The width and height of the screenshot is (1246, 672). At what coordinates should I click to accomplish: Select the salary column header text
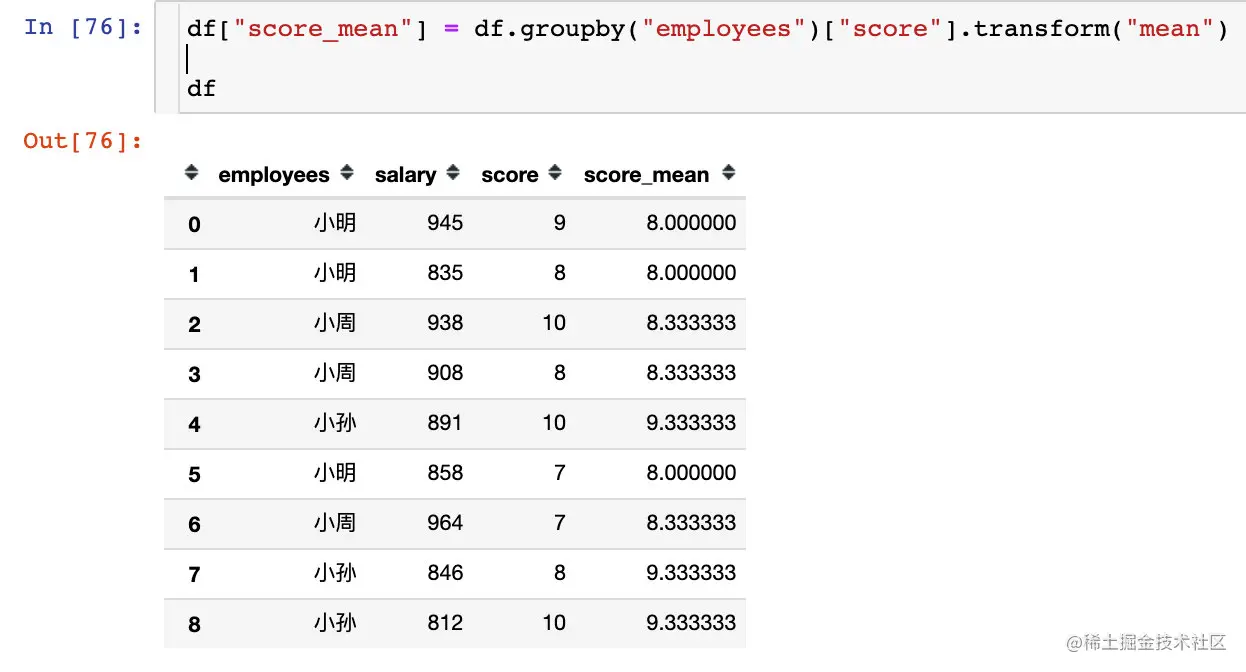405,175
